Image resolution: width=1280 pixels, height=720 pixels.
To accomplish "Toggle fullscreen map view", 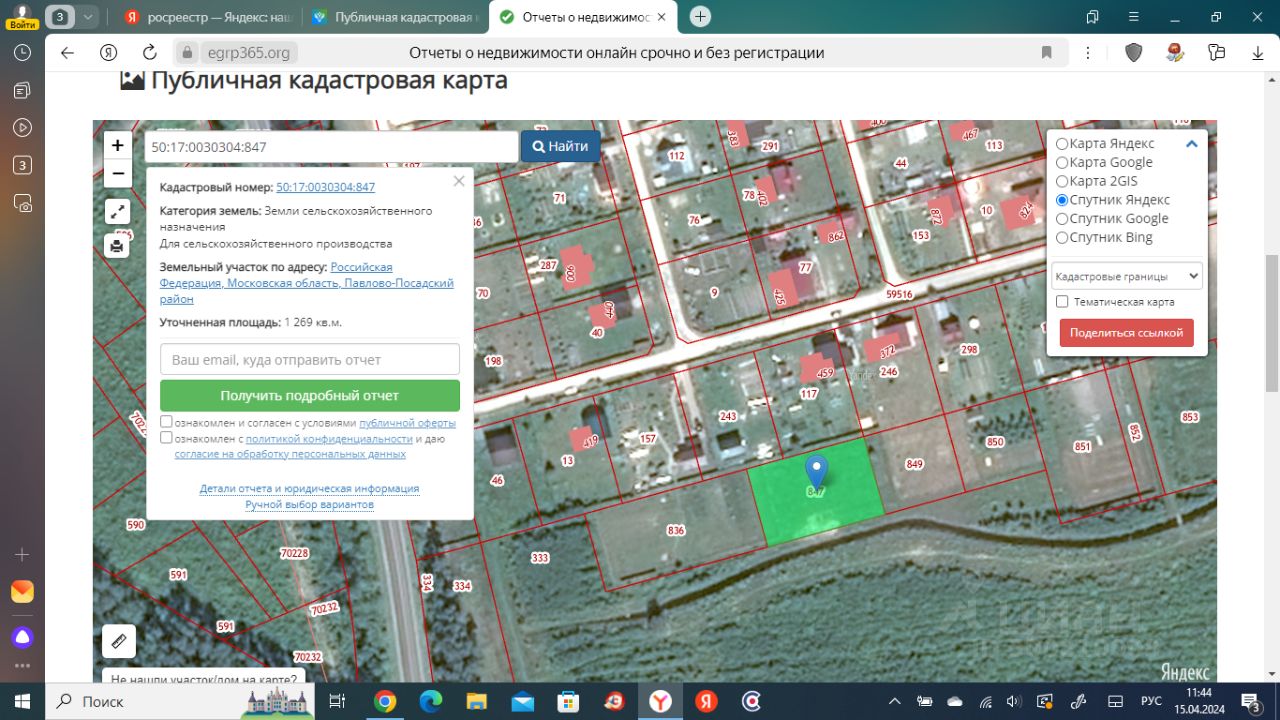I will (118, 211).
